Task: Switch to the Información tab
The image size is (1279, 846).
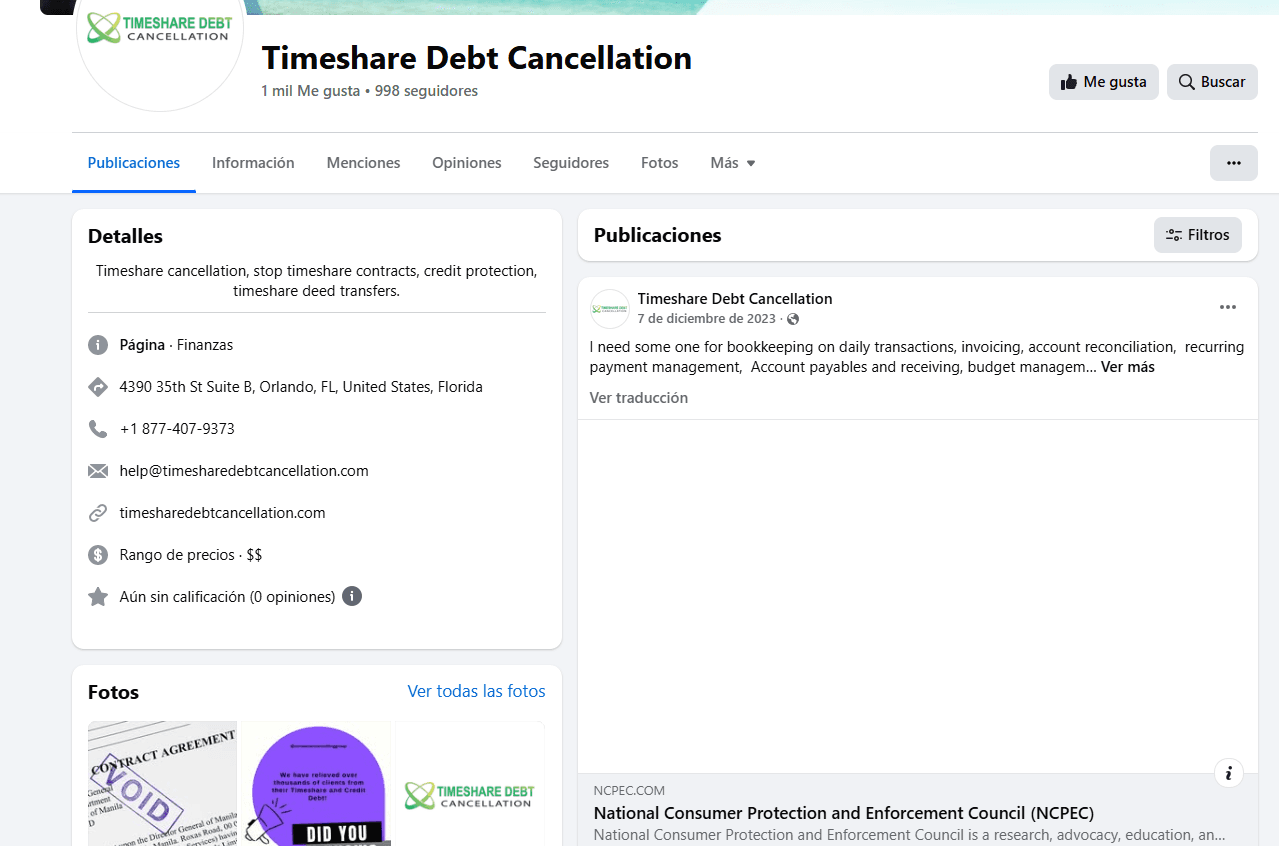Action: [x=253, y=163]
